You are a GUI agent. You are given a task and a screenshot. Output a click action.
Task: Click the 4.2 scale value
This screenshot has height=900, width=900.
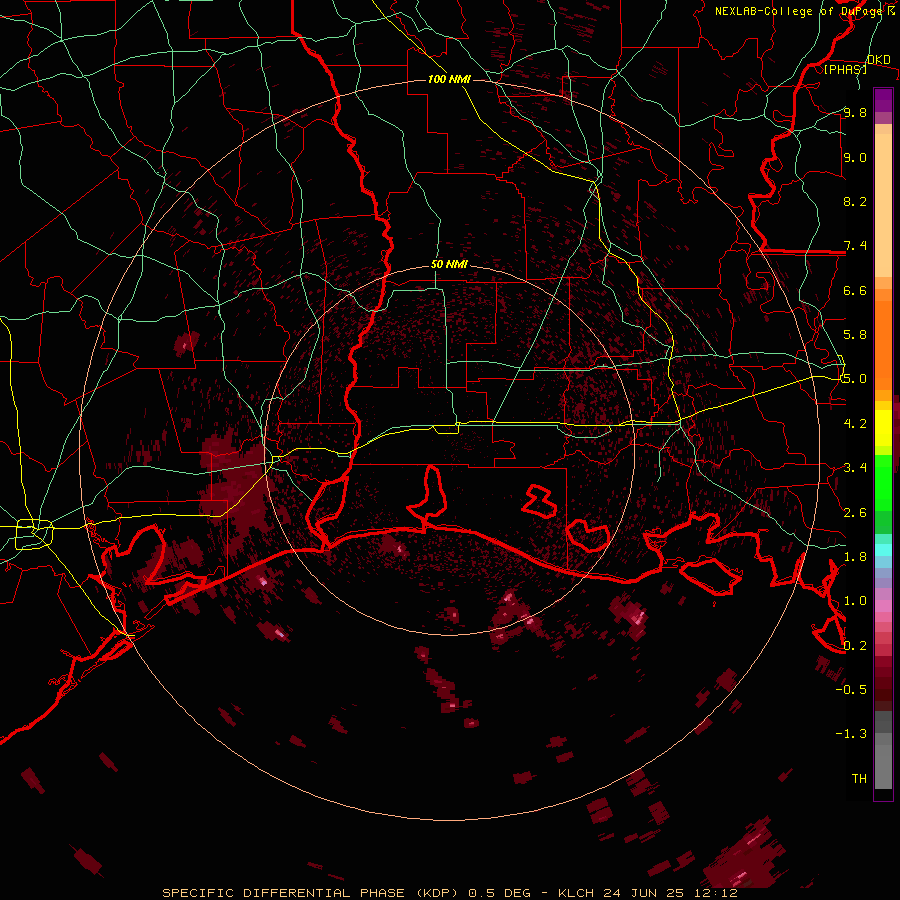(x=855, y=424)
